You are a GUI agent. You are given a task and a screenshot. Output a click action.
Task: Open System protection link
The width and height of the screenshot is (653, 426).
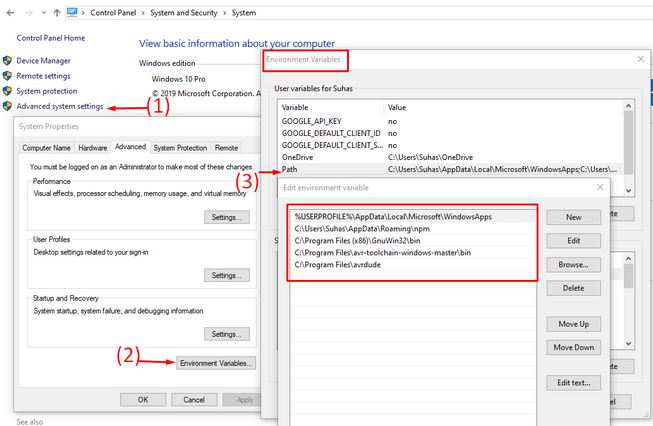(x=47, y=91)
